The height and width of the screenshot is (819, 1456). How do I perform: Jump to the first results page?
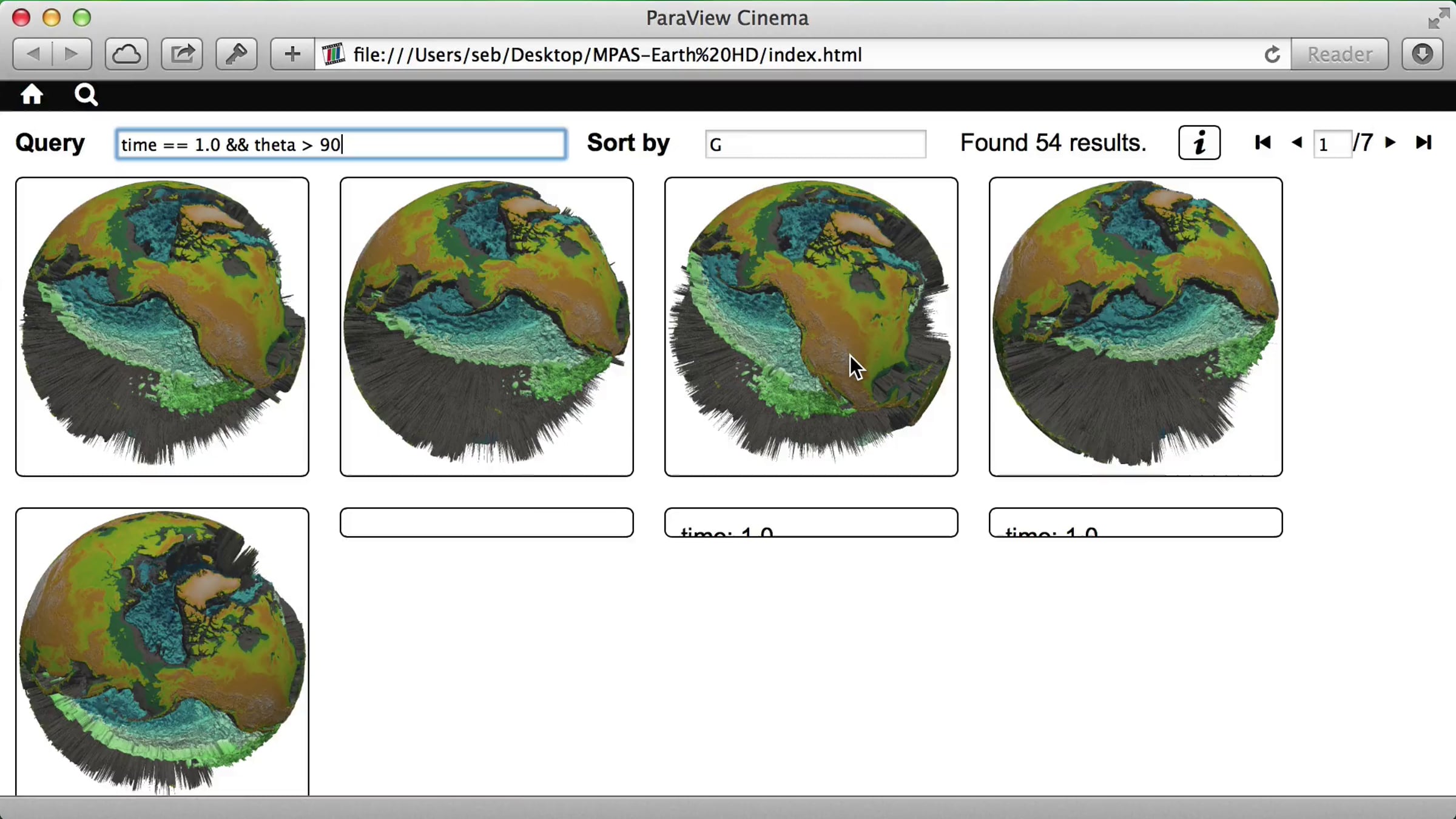click(1262, 143)
